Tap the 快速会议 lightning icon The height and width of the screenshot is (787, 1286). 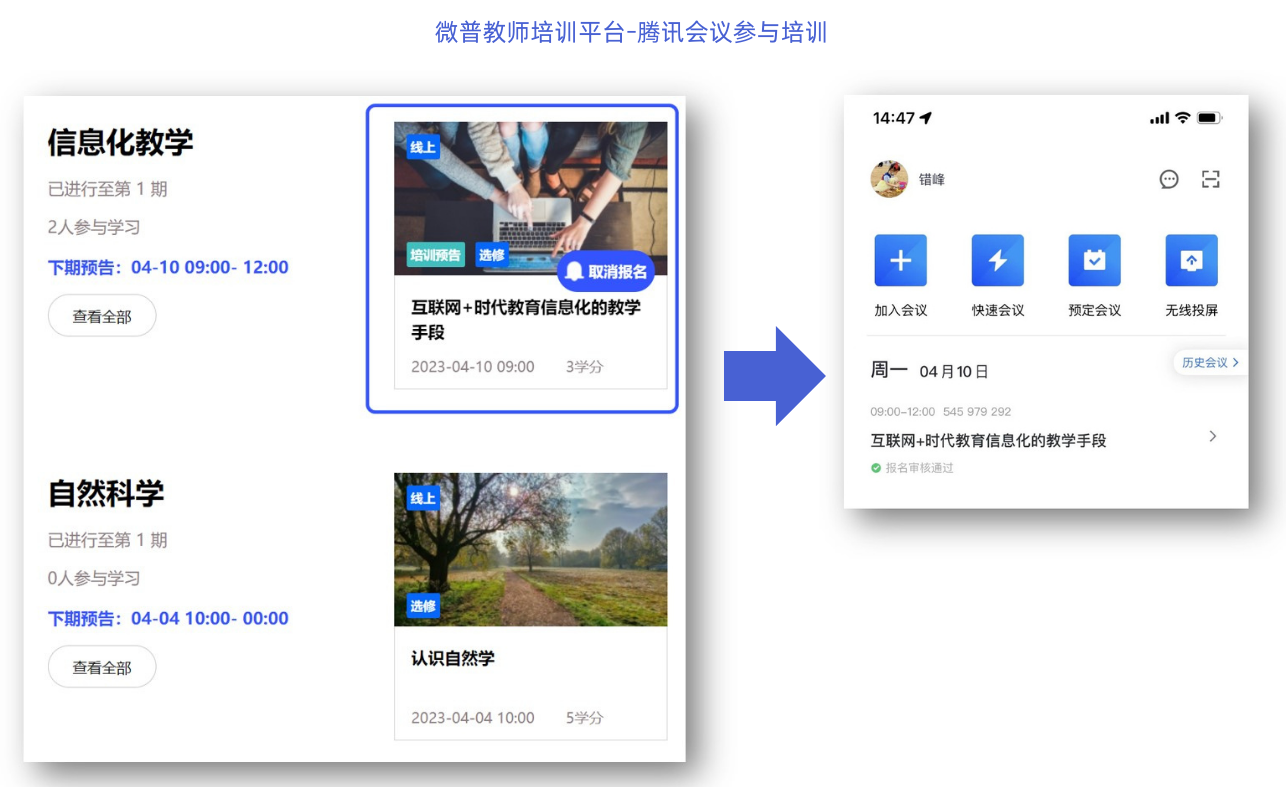pos(997,261)
